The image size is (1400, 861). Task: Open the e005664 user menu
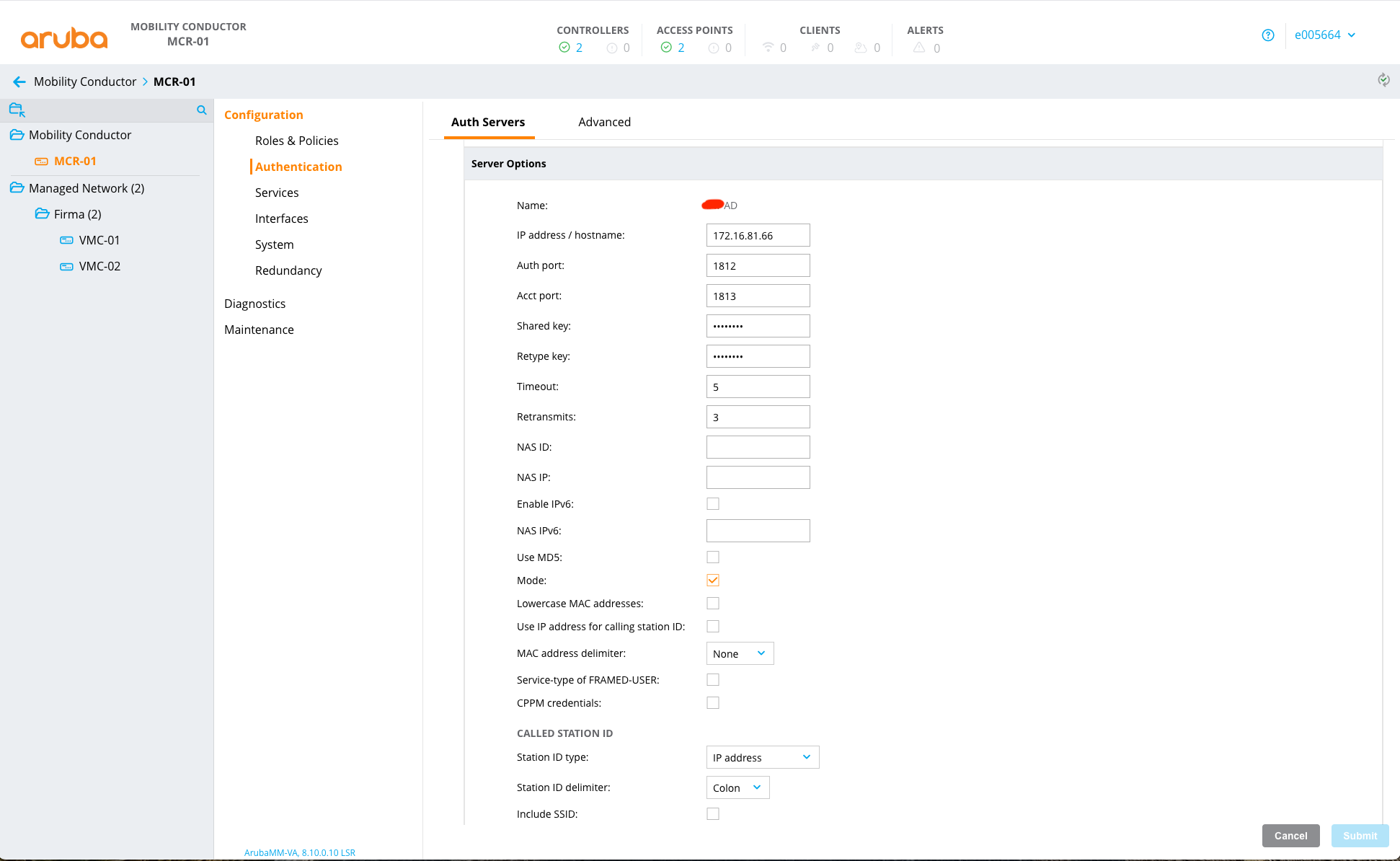1324,35
